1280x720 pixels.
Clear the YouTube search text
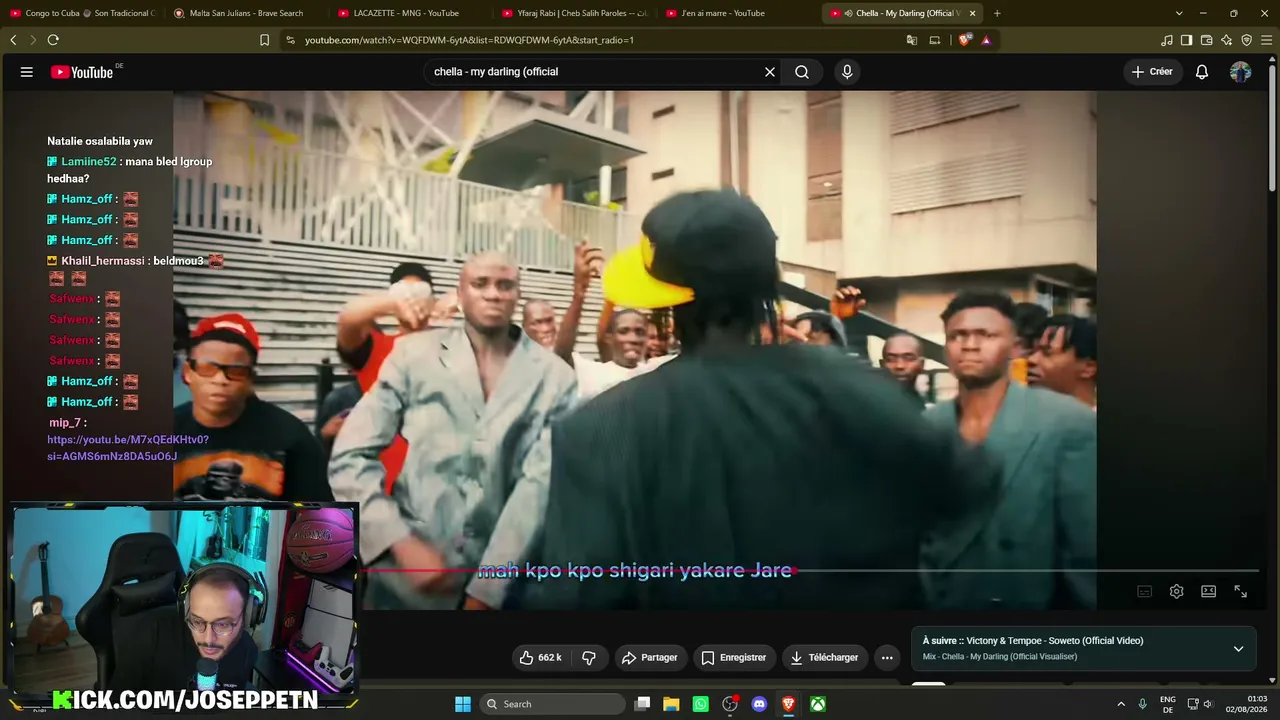tap(770, 72)
